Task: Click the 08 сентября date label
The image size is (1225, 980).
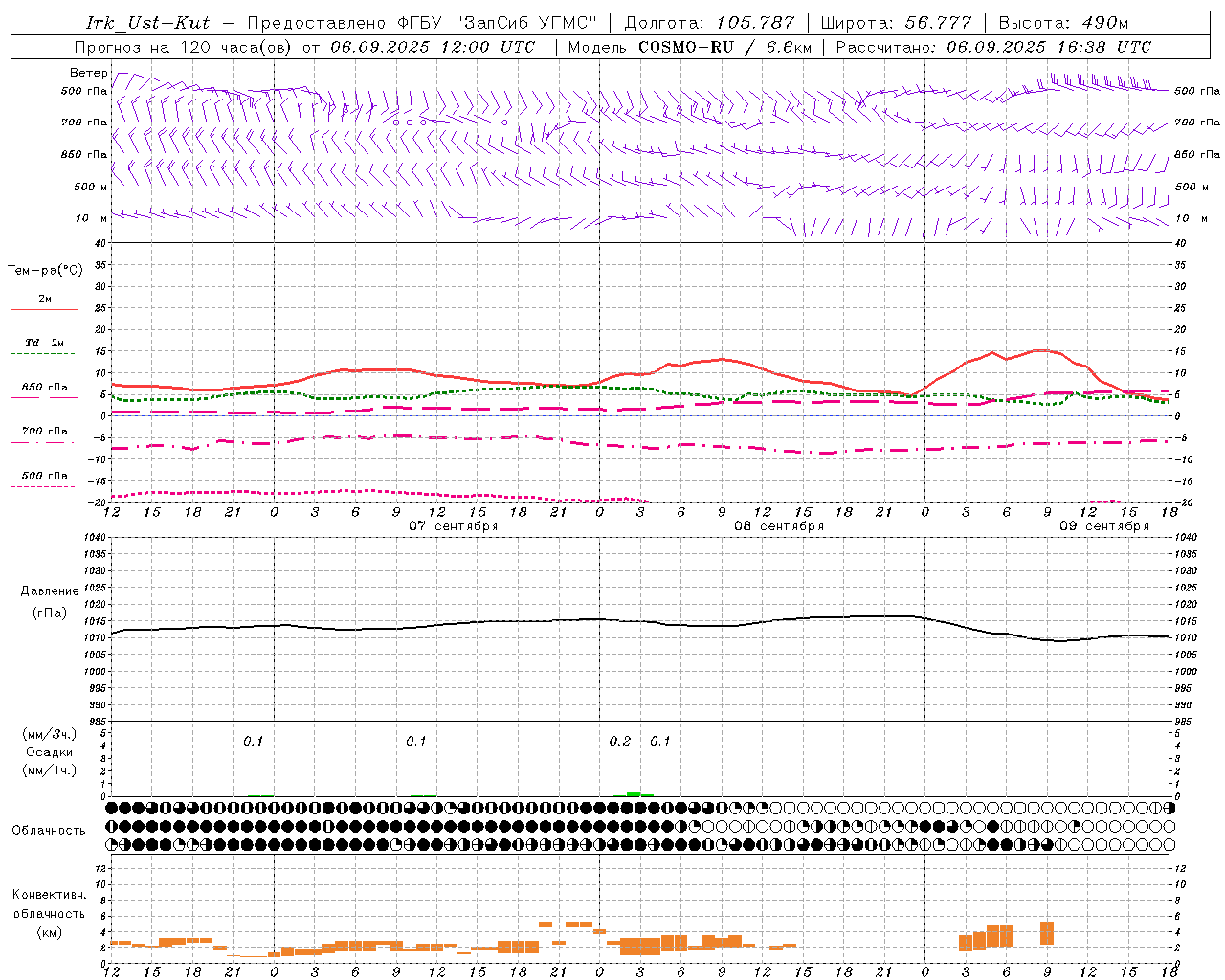Action: [779, 526]
